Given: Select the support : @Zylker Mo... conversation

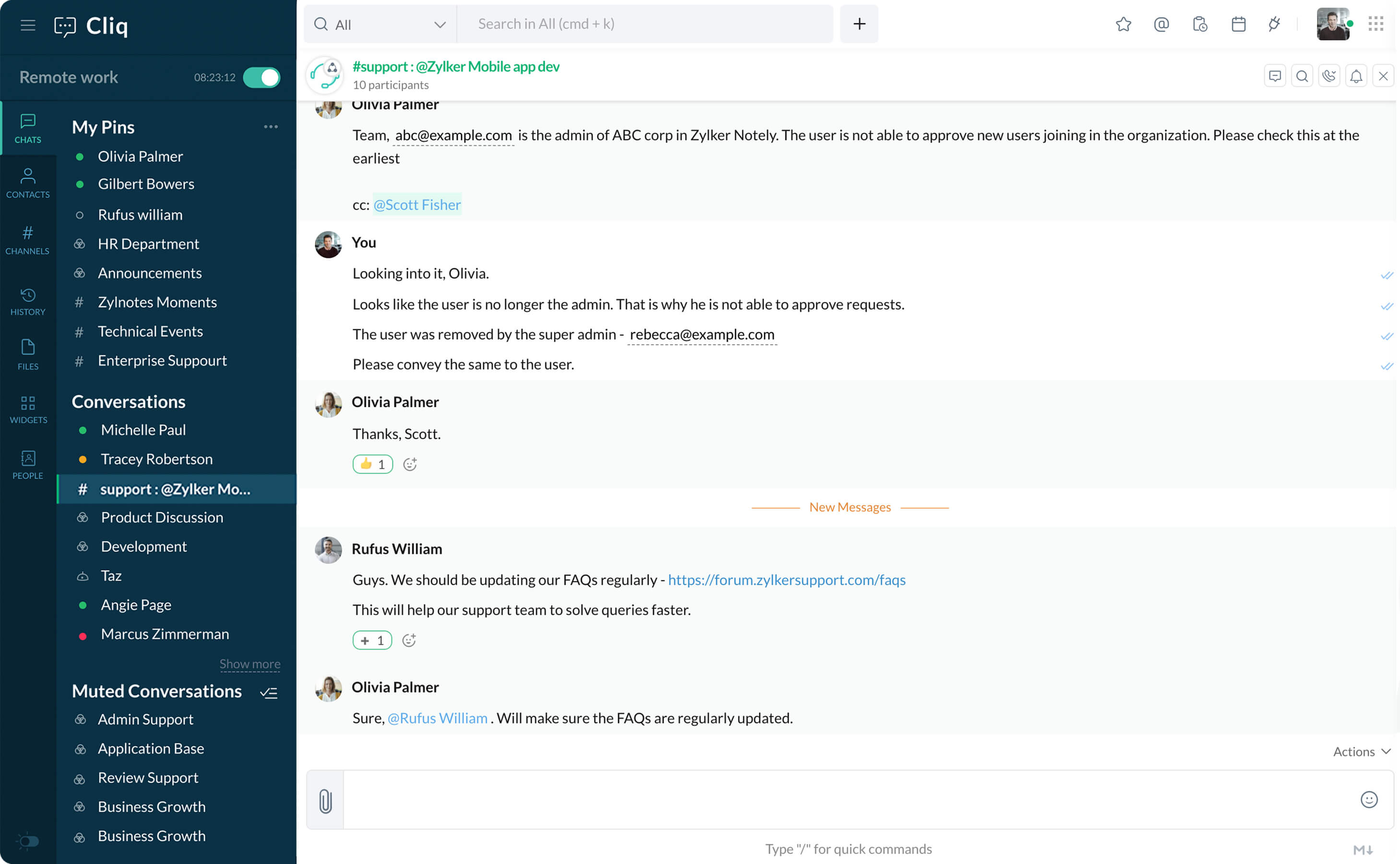Looking at the screenshot, I should click(177, 489).
